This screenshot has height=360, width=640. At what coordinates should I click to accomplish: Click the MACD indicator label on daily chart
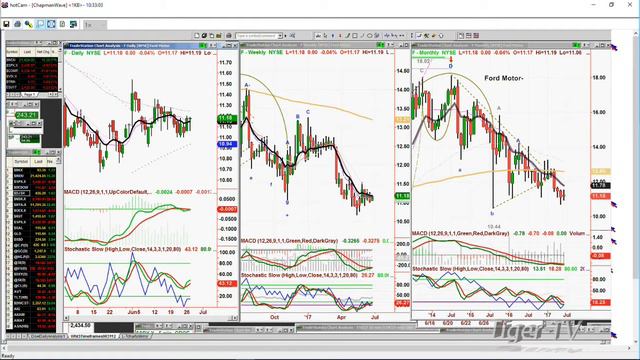pos(108,192)
